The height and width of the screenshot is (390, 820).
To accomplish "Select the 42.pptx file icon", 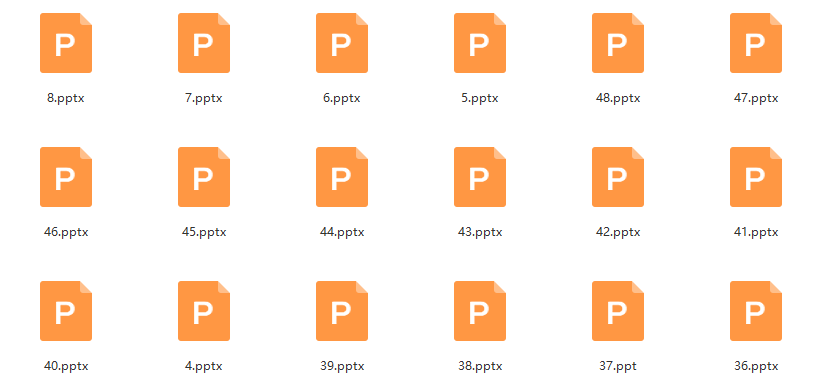I will pyautogui.click(x=618, y=177).
